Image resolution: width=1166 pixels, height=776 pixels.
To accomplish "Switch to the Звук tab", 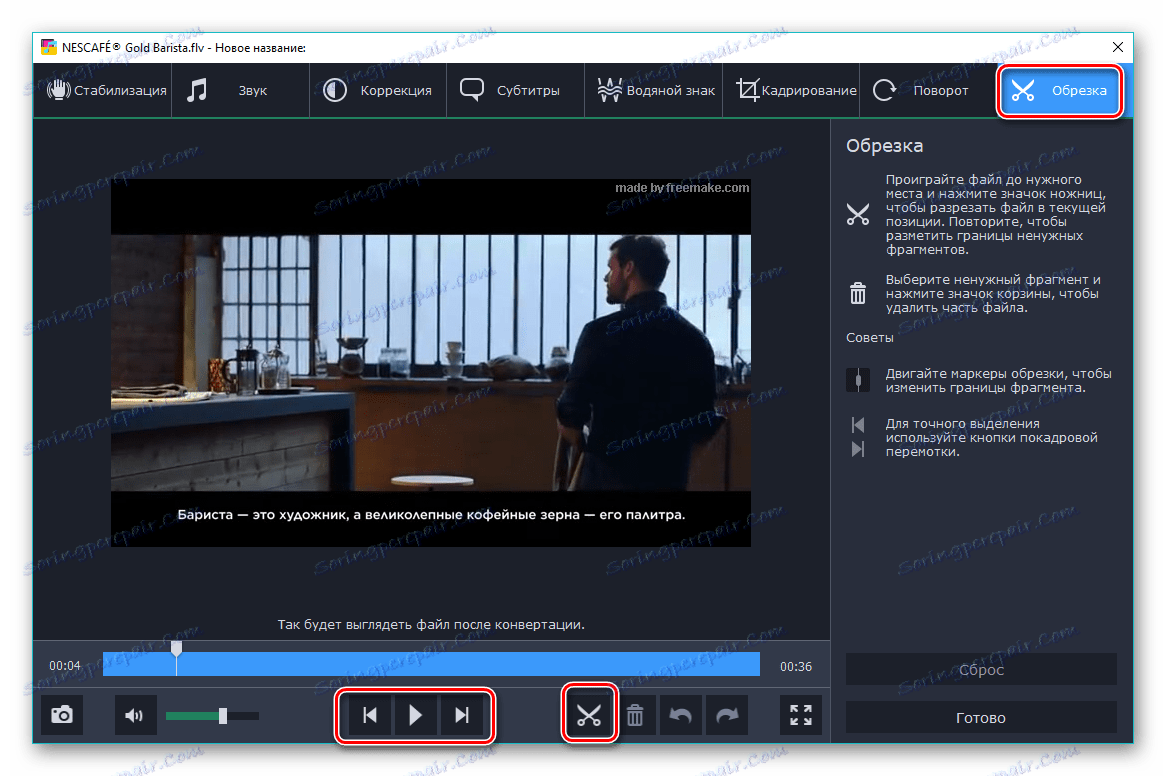I will (x=240, y=91).
